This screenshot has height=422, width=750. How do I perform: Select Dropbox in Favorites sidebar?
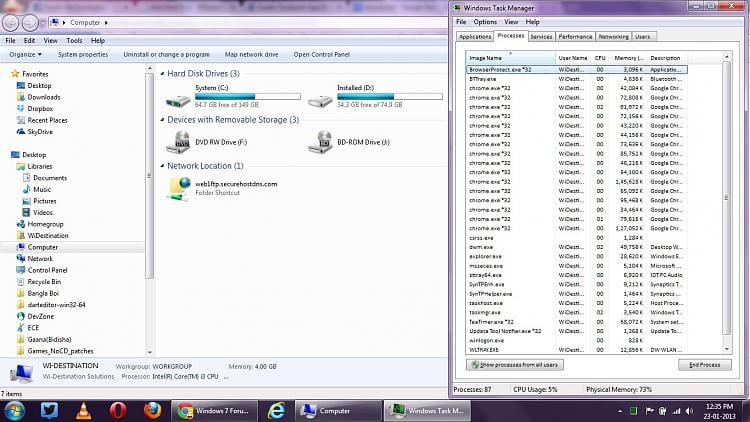[x=40, y=109]
